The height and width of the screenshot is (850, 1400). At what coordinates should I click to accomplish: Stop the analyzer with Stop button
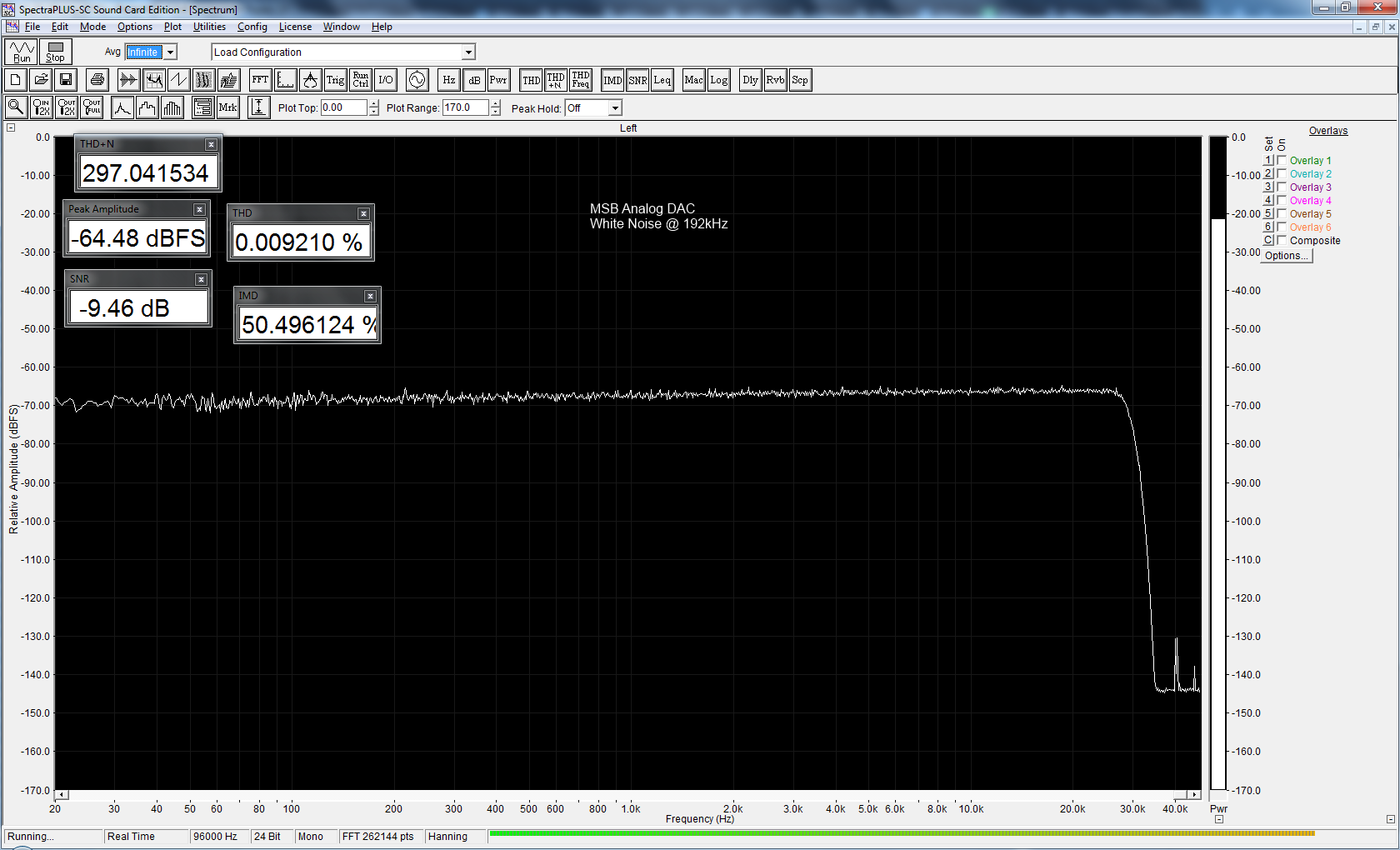coord(55,52)
